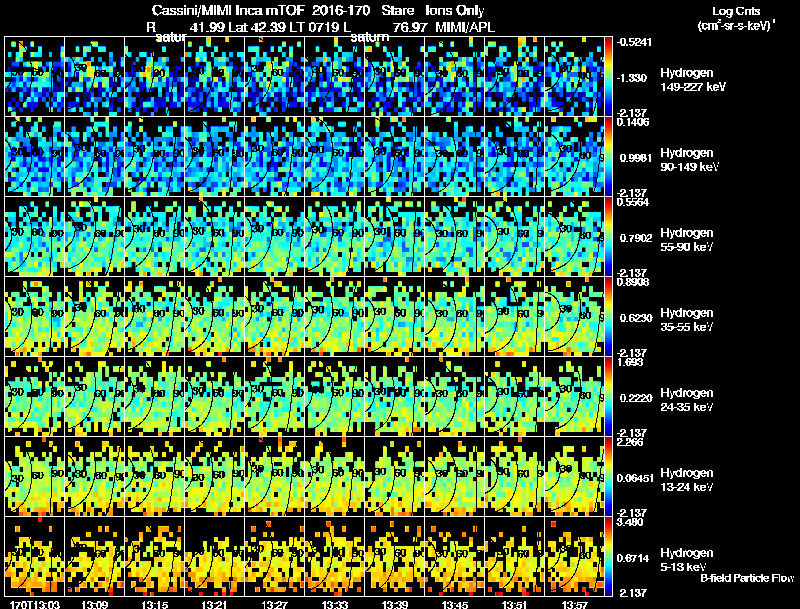Image resolution: width=800 pixels, height=609 pixels.
Task: Click the '-0.5241' colorbar value
Action: (634, 42)
